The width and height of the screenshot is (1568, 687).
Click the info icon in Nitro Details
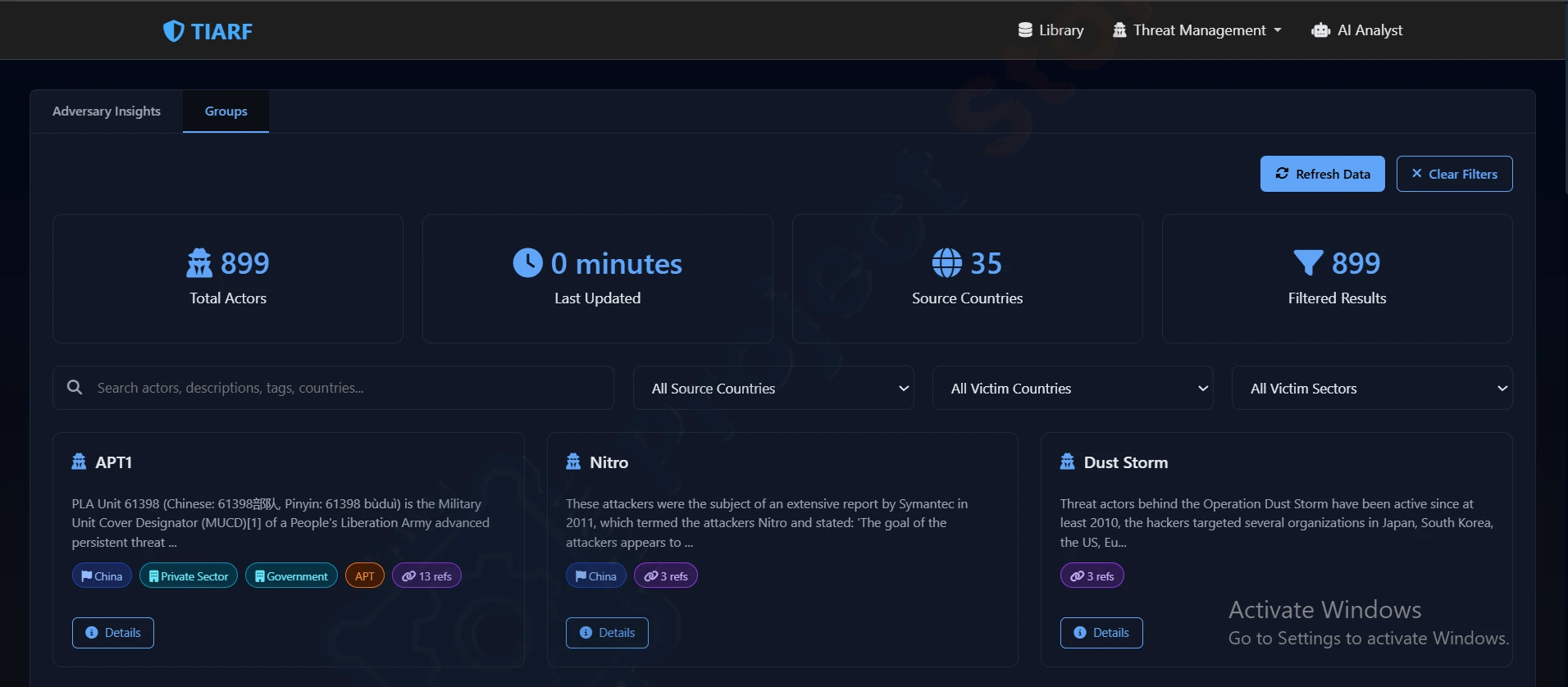586,633
